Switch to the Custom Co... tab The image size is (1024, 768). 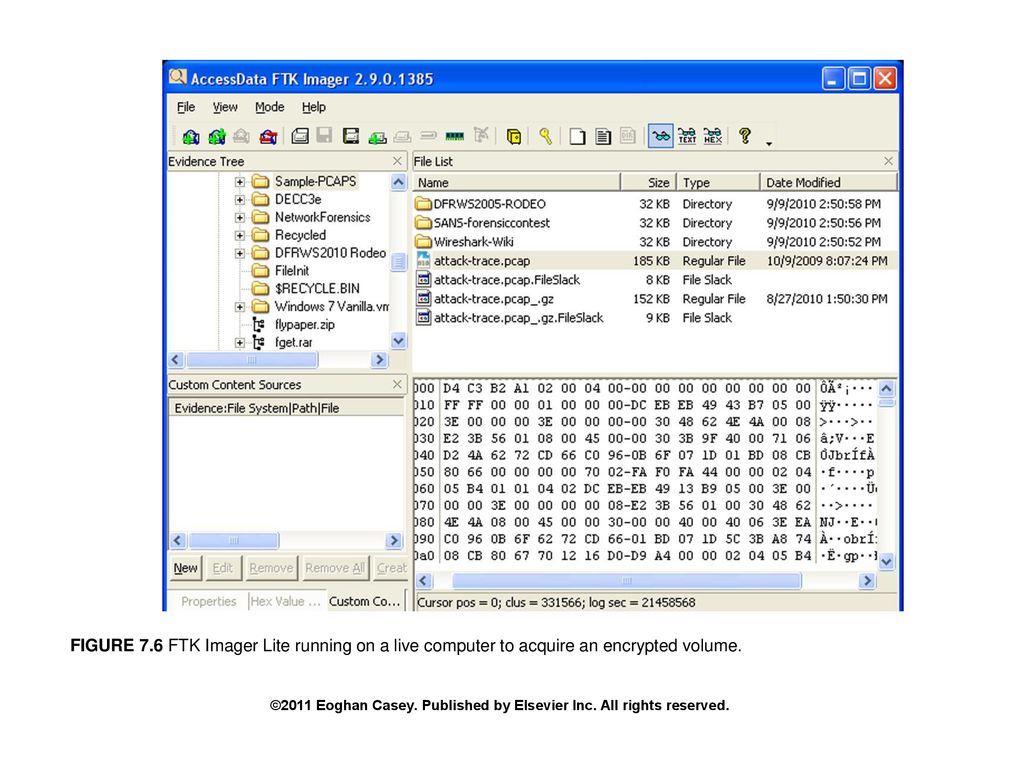[364, 601]
